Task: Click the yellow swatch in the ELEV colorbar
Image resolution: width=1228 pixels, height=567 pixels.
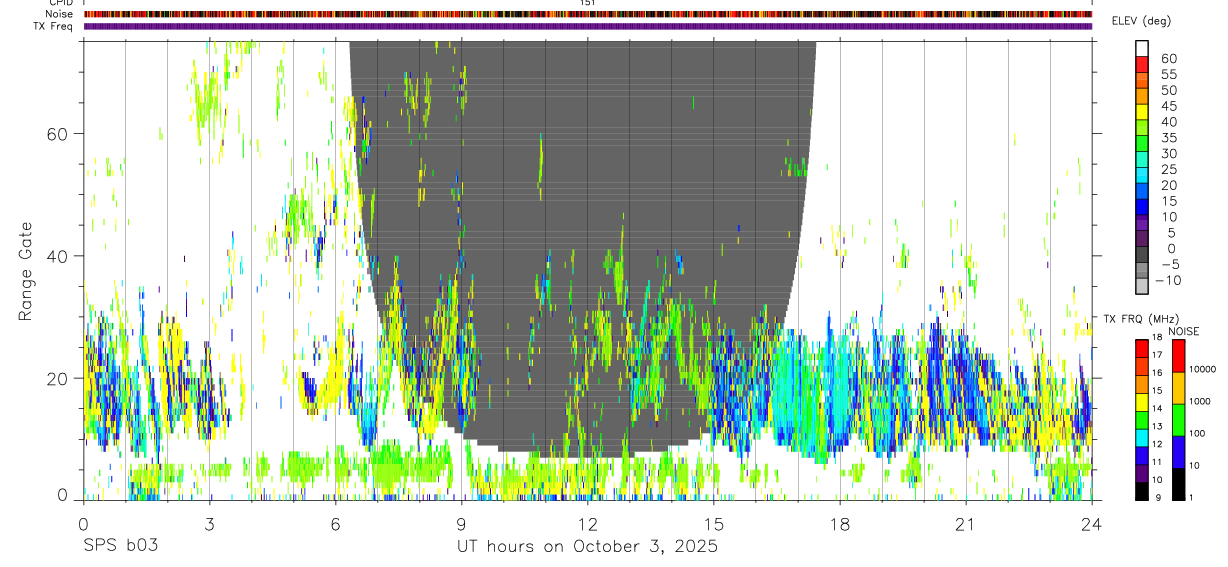Action: point(1143,113)
